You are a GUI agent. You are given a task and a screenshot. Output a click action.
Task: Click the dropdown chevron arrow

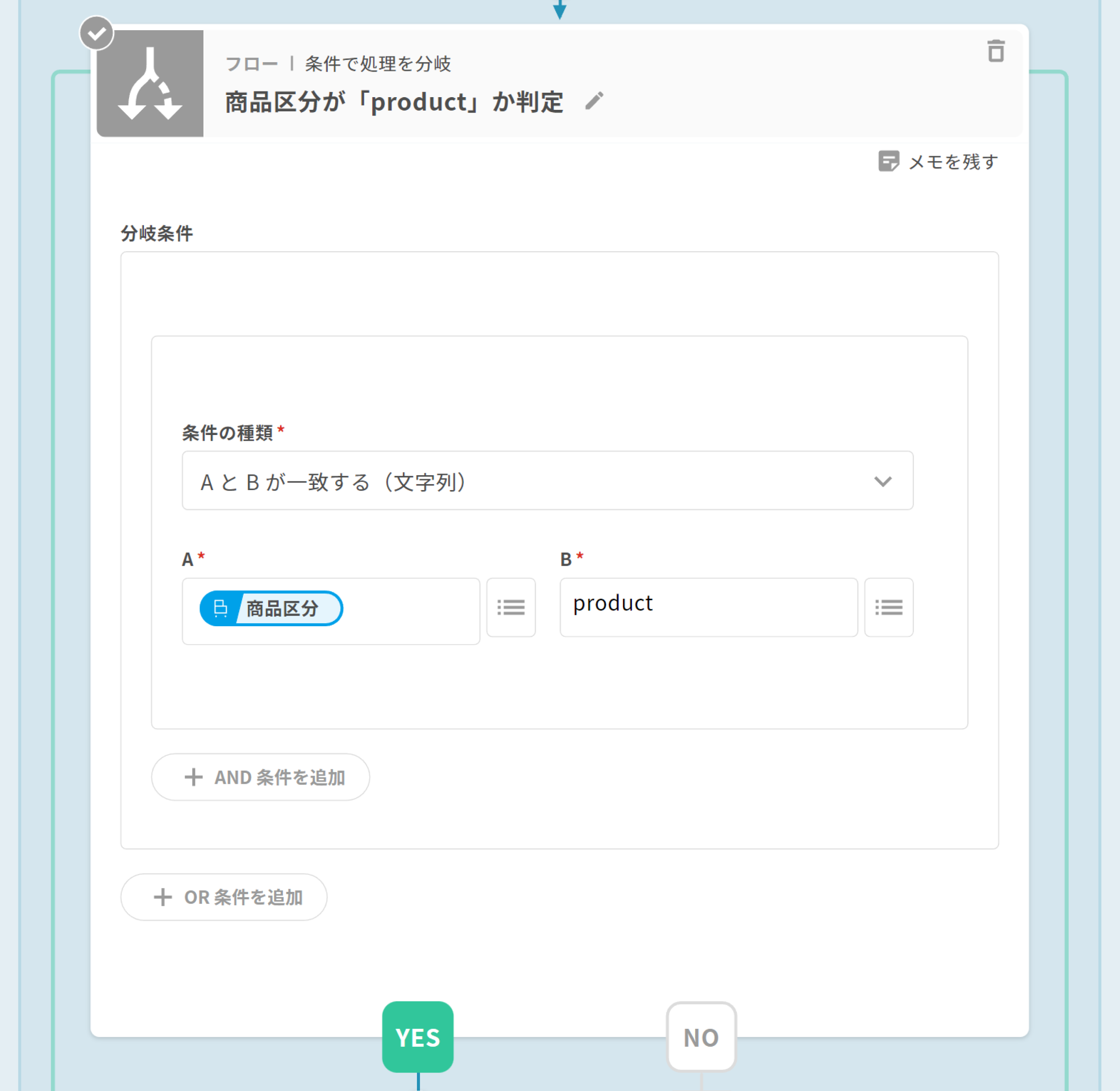click(x=882, y=481)
